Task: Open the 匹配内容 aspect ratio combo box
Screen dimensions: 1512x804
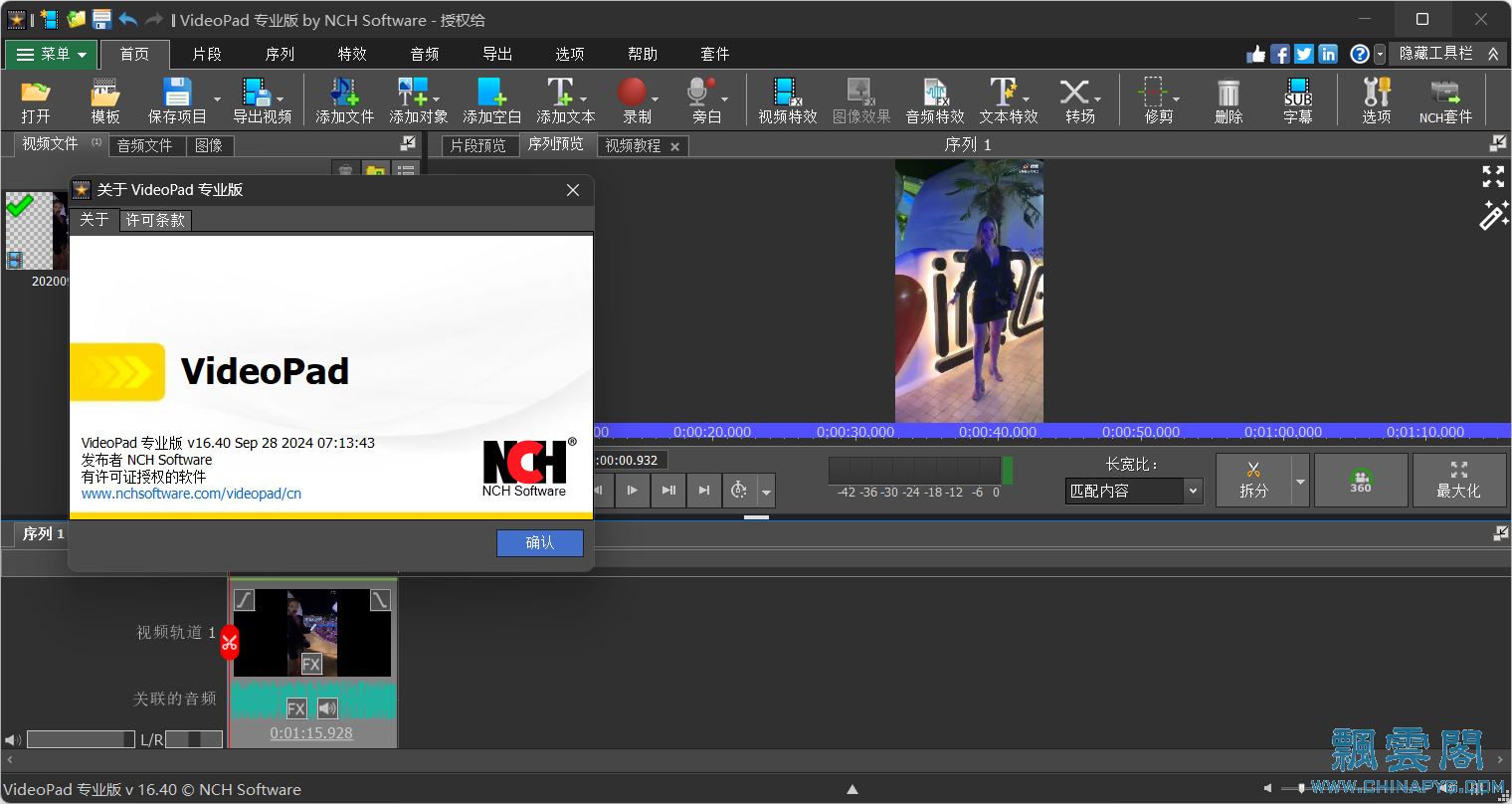Action: pos(1134,491)
